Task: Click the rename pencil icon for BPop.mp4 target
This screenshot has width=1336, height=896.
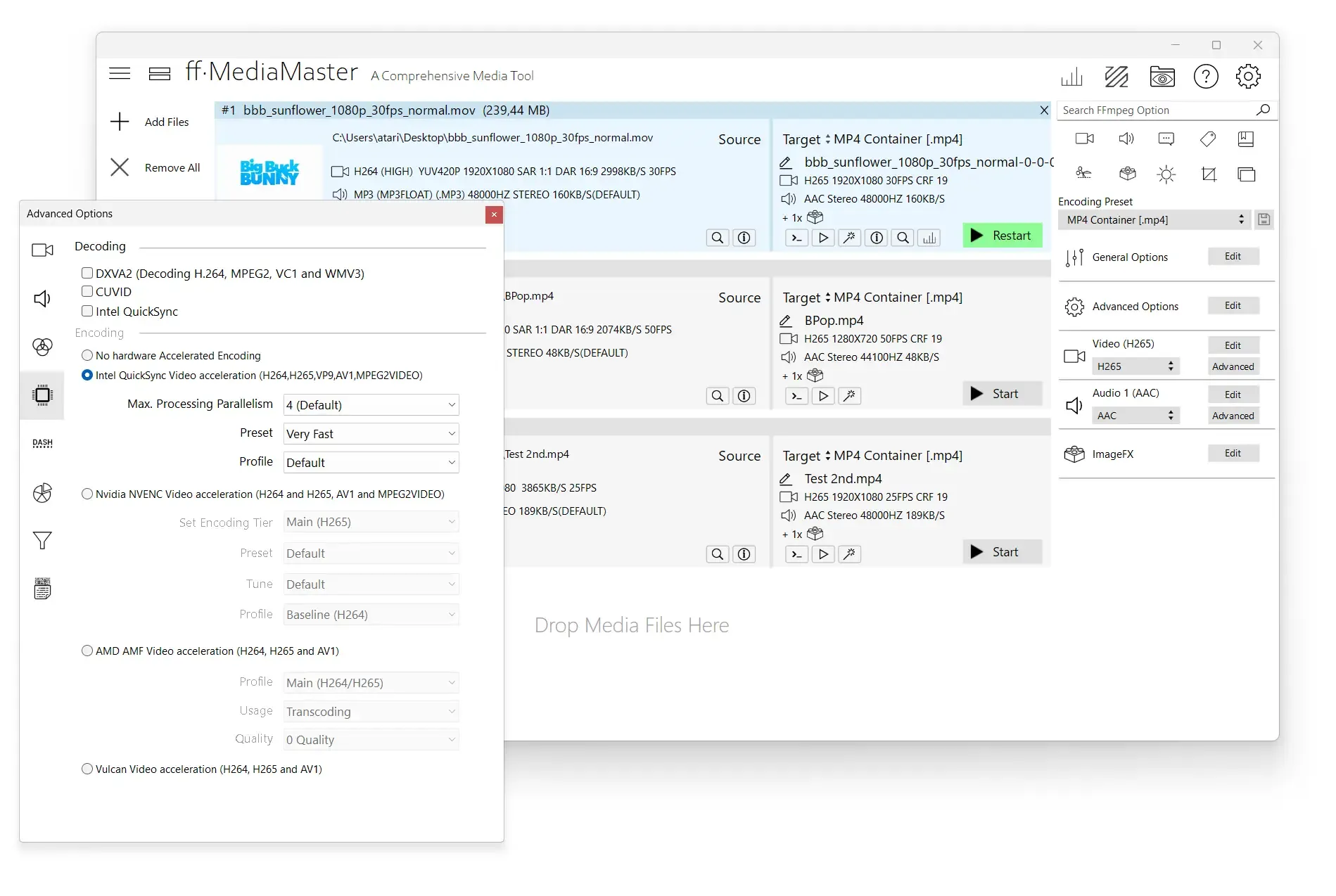Action: click(786, 321)
